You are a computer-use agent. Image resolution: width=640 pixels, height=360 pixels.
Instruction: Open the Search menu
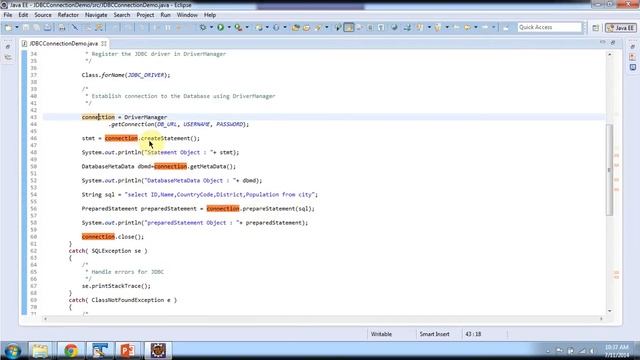122,15
